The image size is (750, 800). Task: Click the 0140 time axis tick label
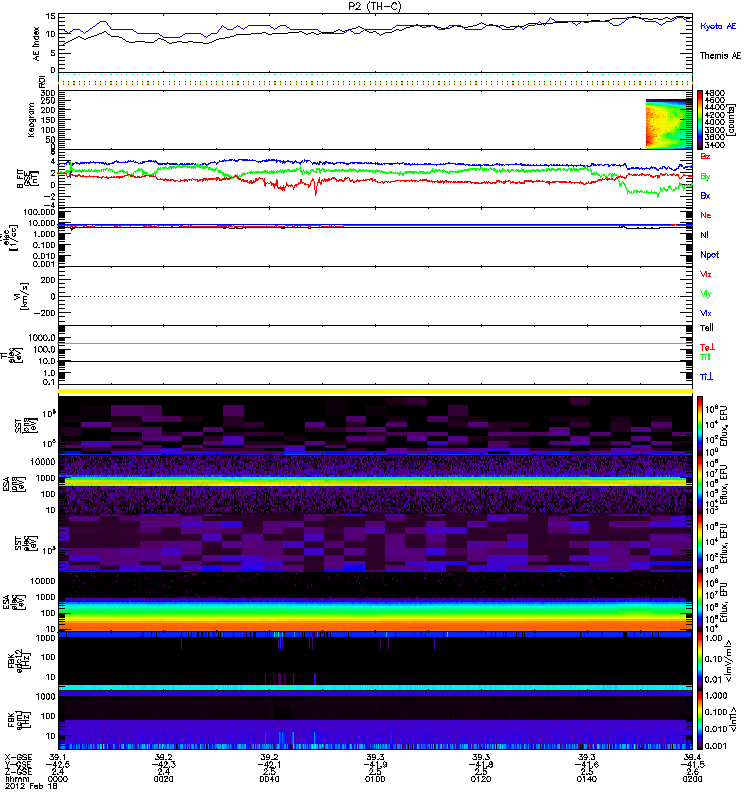pyautogui.click(x=586, y=783)
